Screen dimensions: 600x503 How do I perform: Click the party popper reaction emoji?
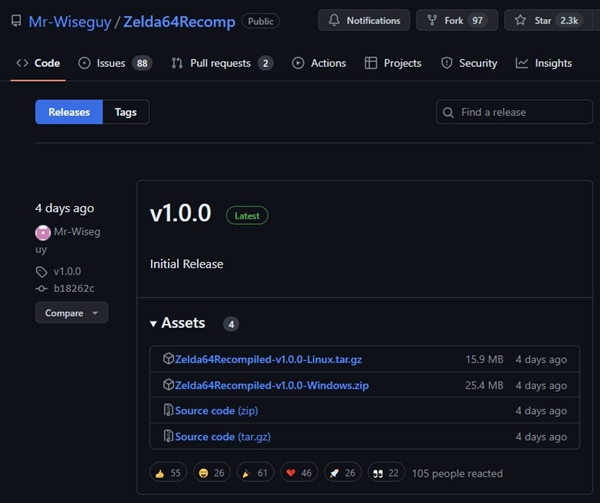click(x=248, y=473)
